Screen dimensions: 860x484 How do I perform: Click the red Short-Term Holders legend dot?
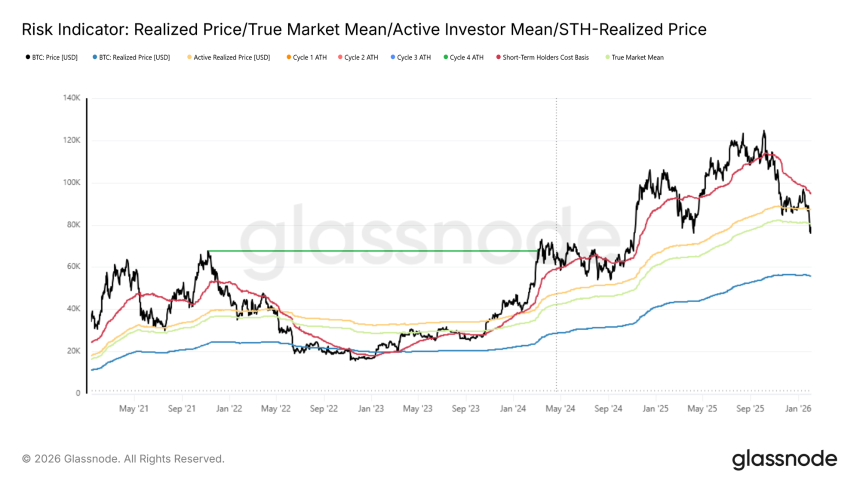(498, 57)
